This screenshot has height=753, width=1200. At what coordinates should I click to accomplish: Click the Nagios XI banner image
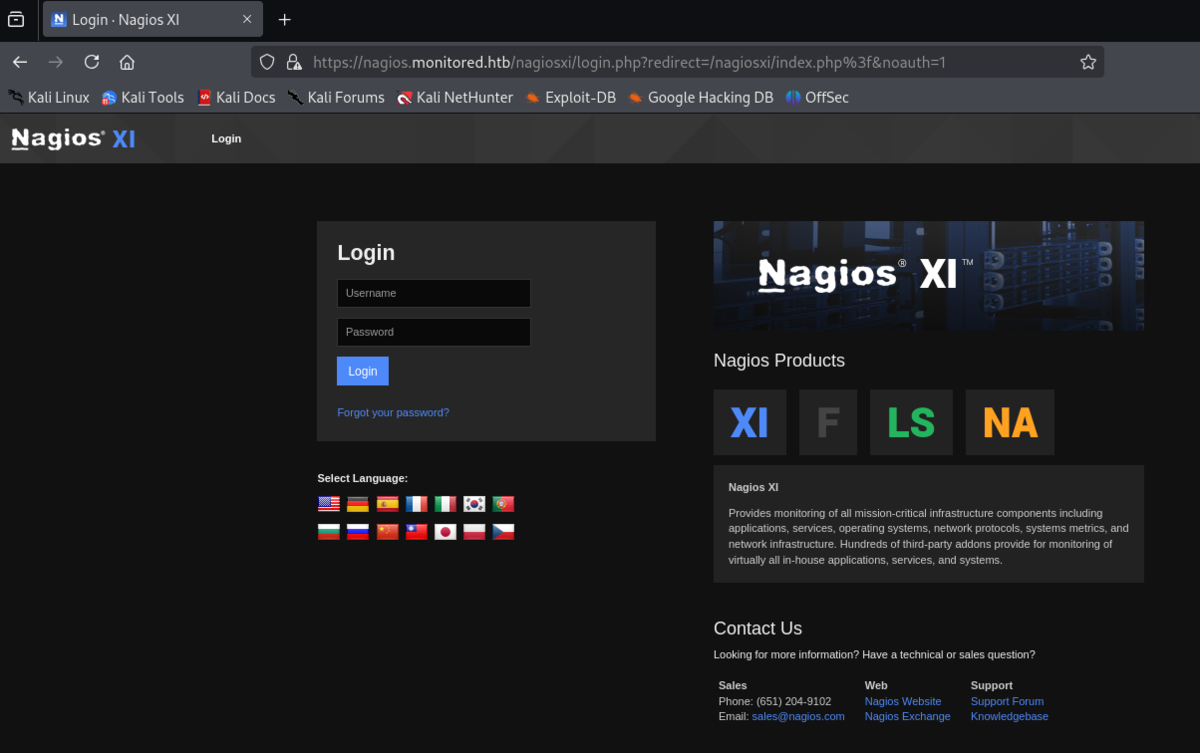tap(929, 276)
